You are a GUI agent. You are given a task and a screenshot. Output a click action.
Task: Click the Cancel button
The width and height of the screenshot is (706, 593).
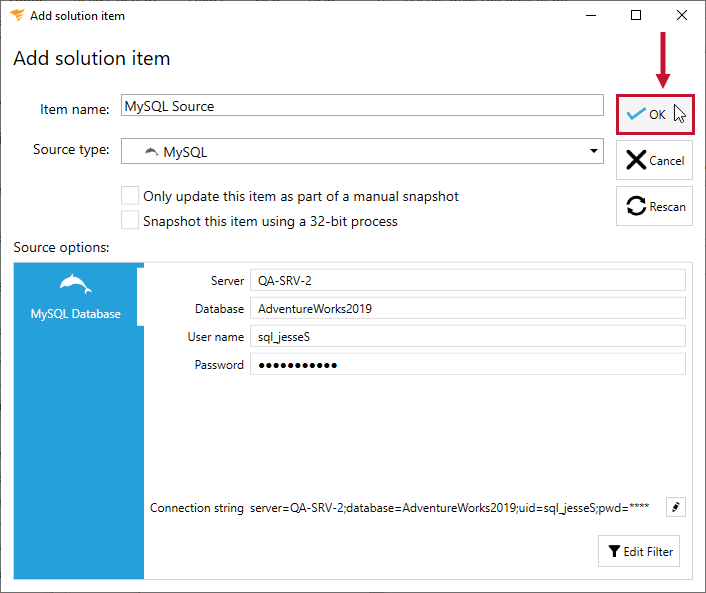(x=654, y=160)
